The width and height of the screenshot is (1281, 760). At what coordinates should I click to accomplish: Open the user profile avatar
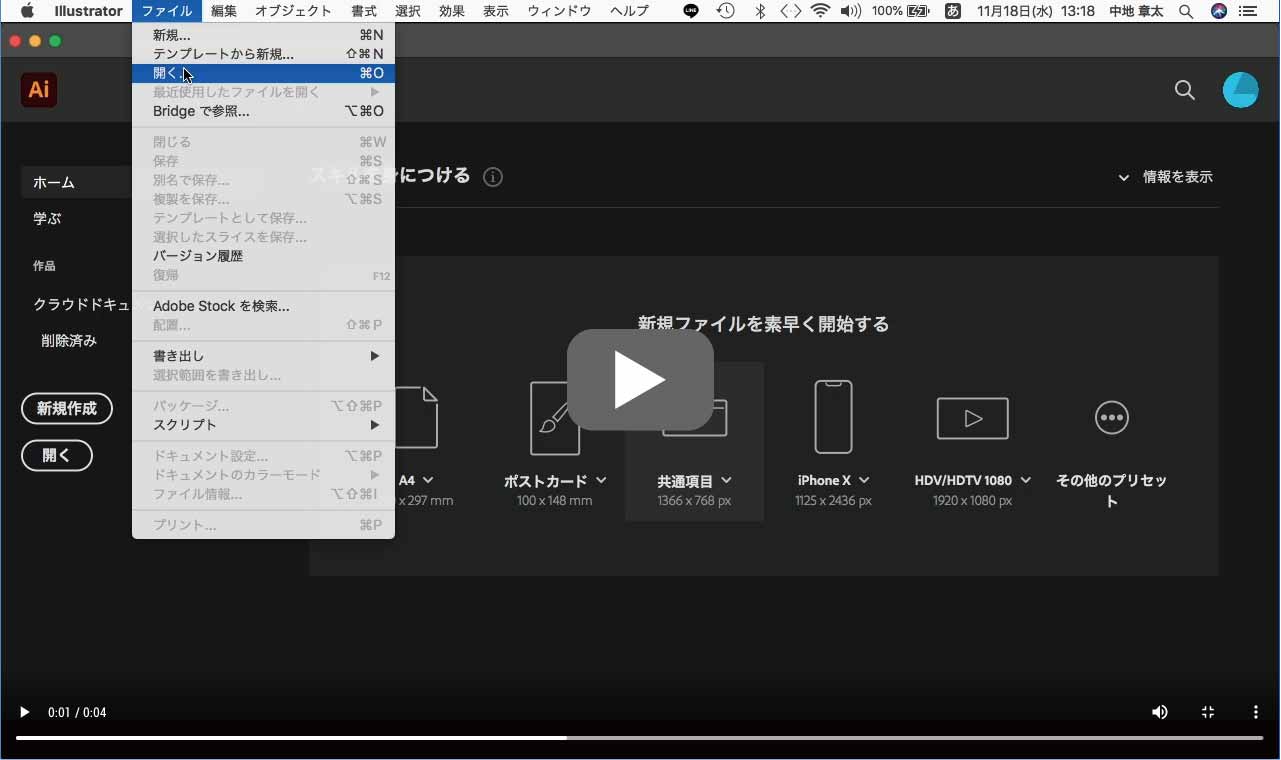tap(1241, 90)
